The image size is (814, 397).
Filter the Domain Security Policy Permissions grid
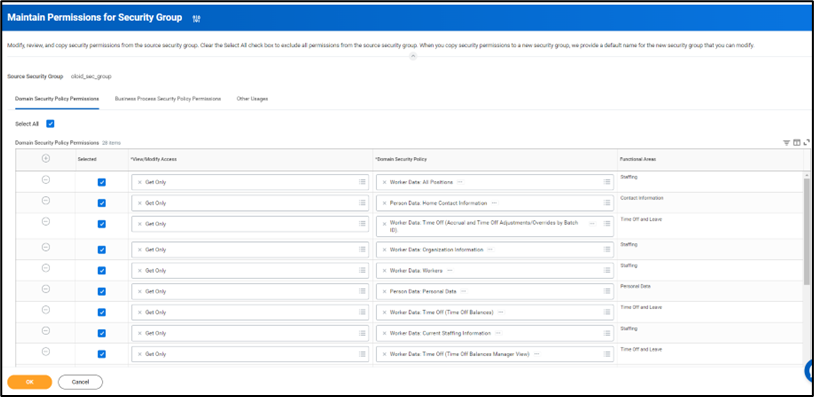786,143
